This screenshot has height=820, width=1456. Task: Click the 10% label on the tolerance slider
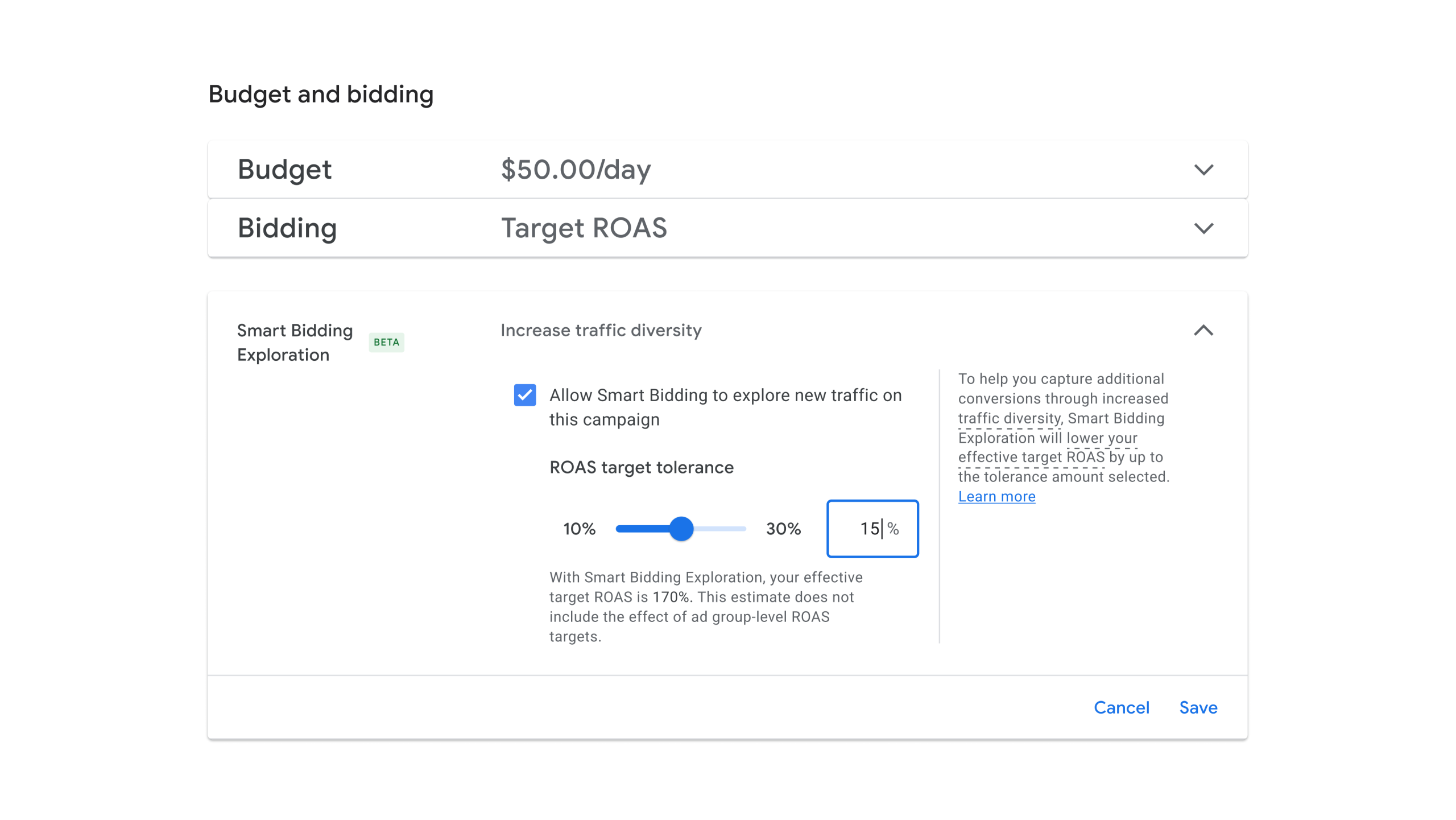(x=579, y=529)
